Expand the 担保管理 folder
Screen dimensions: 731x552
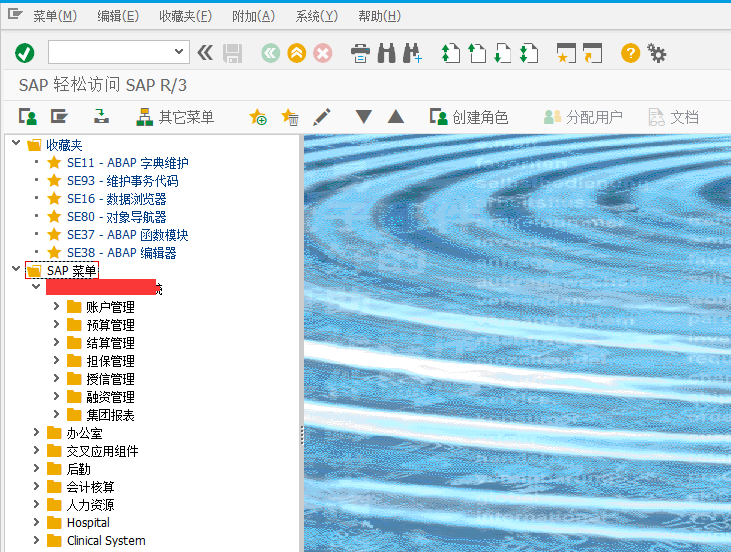tap(56, 360)
